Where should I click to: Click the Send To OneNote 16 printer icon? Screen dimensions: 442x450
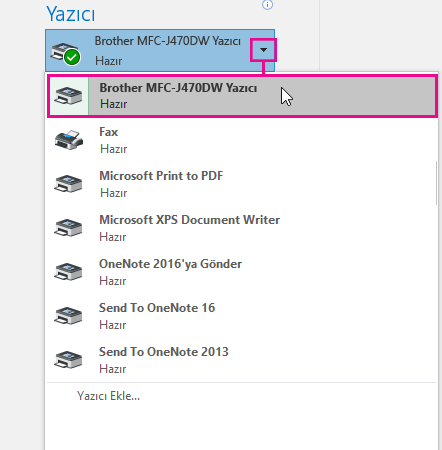click(68, 316)
